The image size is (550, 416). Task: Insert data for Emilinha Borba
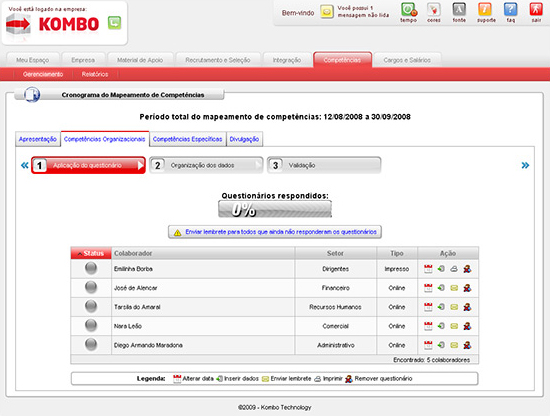441,269
